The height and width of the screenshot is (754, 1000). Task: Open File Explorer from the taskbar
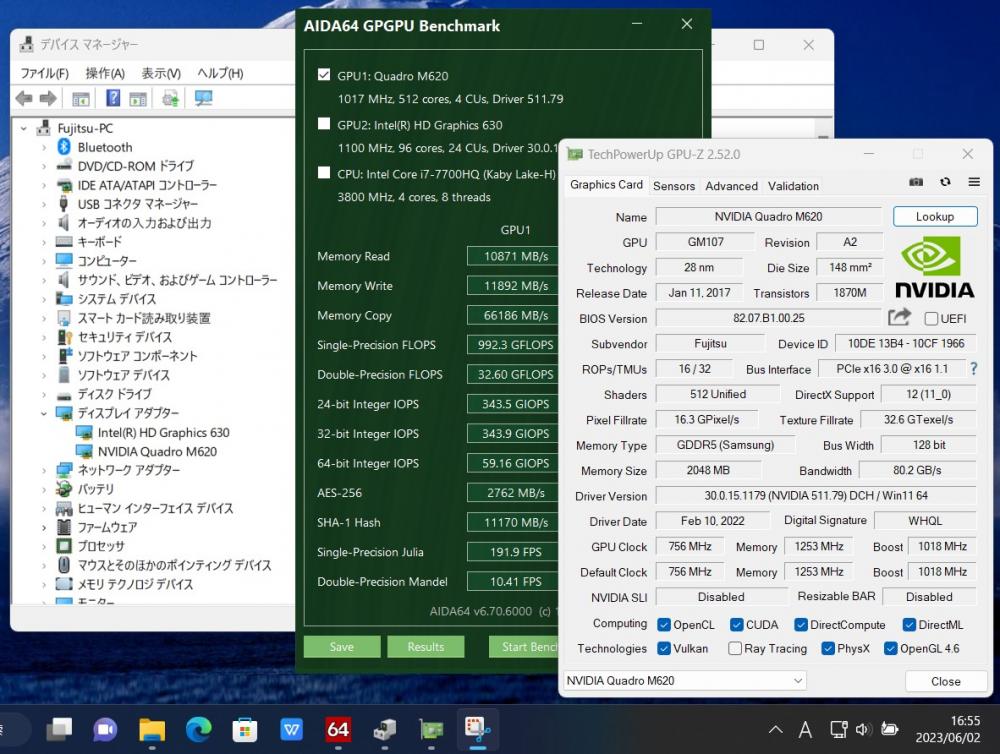click(152, 729)
